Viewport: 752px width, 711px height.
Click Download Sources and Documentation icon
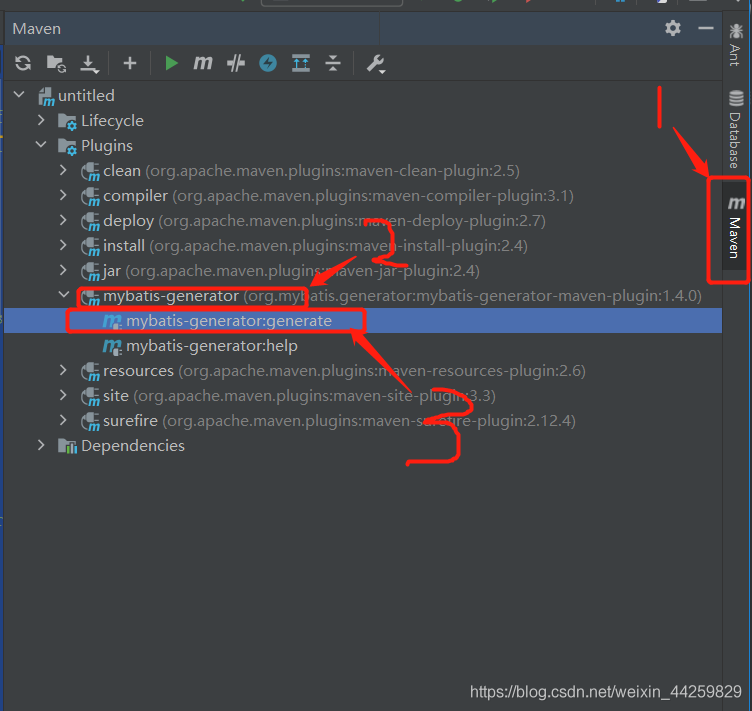pos(90,64)
